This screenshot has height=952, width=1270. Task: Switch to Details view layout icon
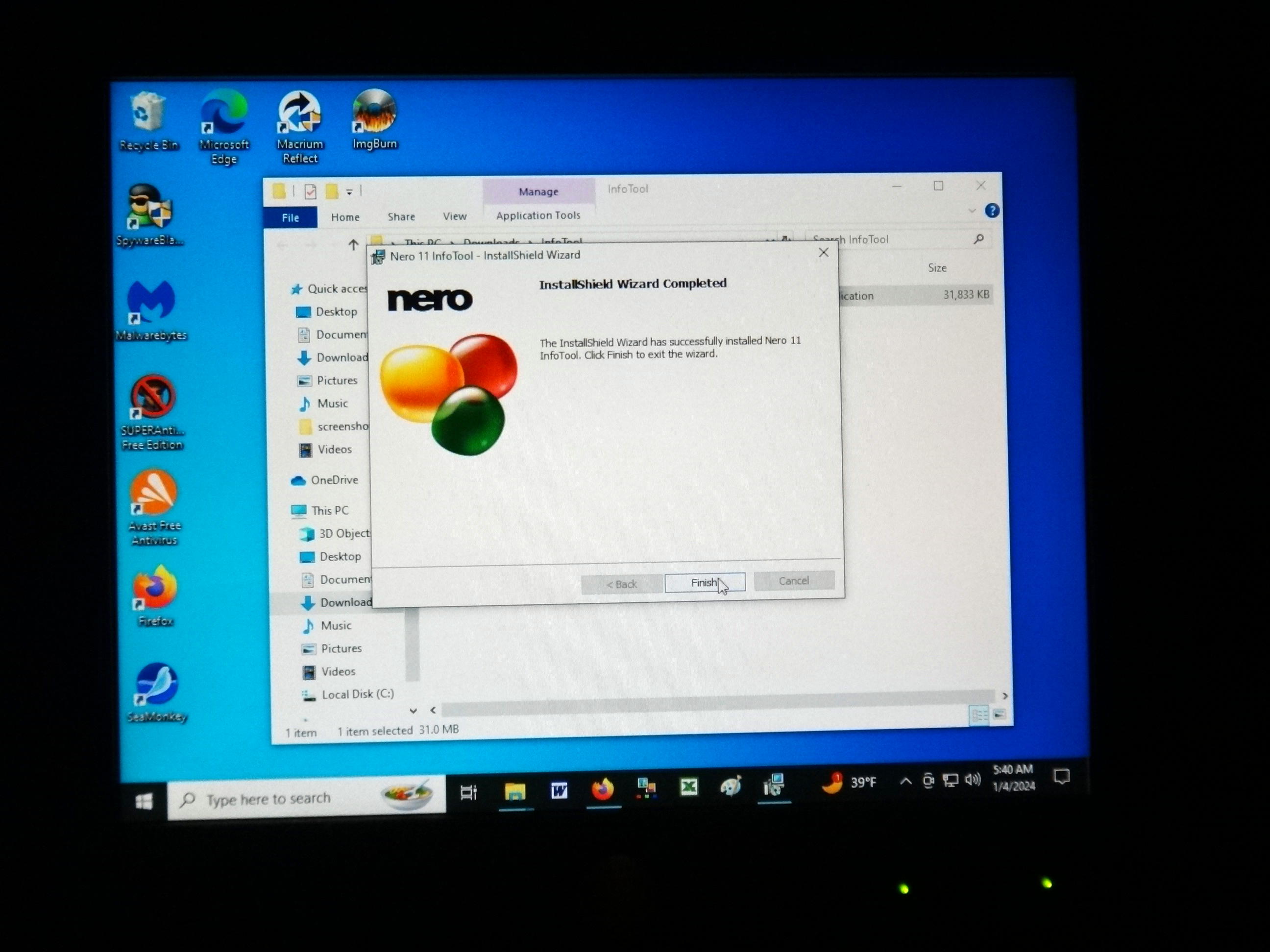[978, 715]
